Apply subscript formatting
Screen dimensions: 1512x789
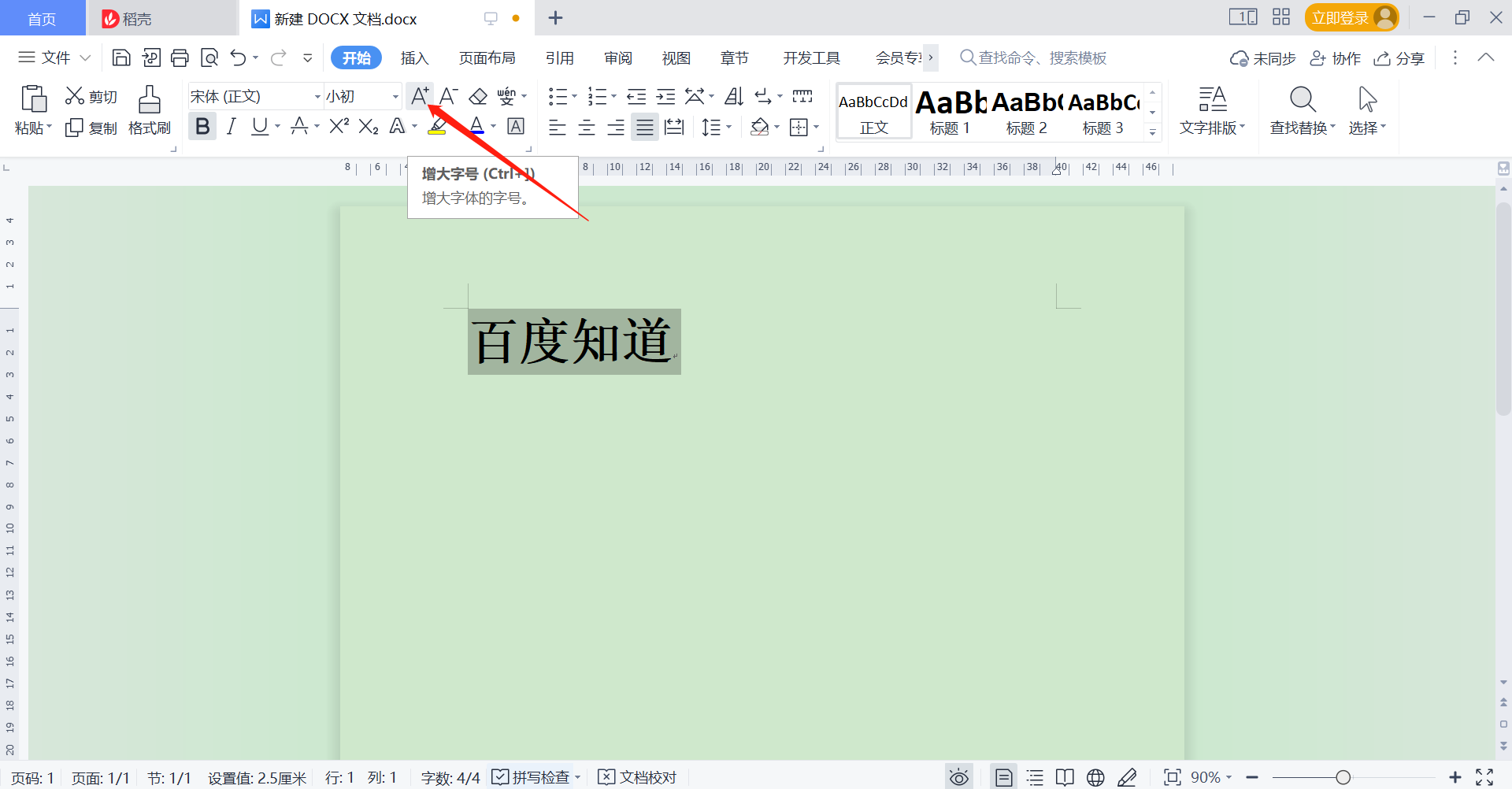tap(369, 126)
